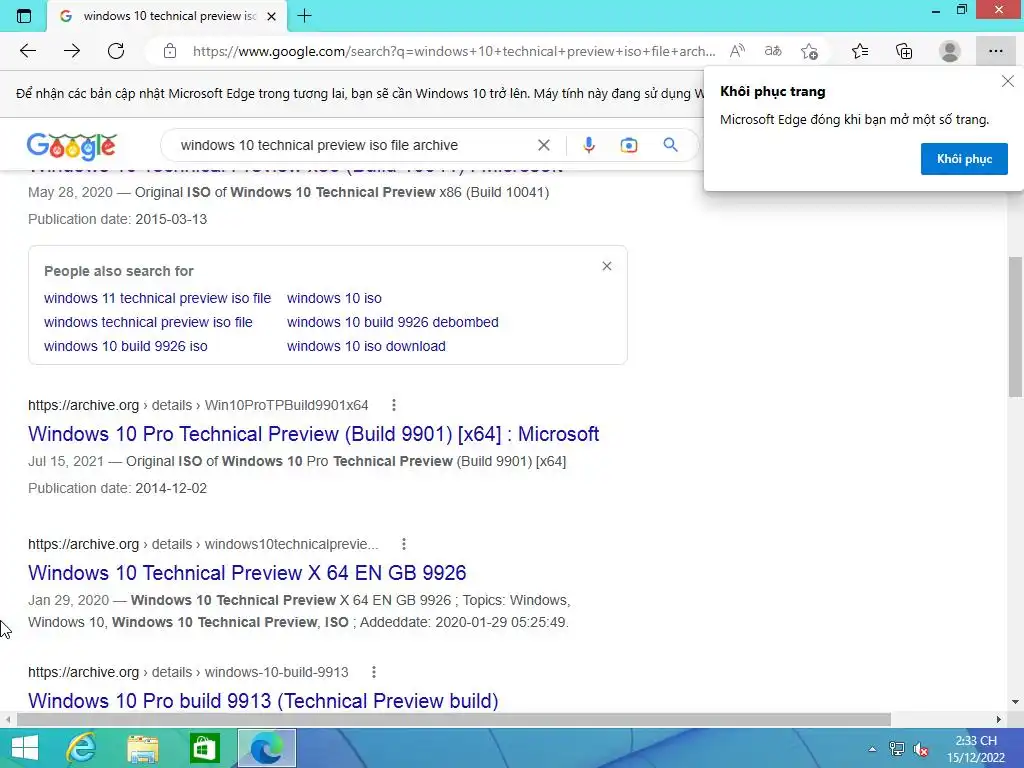
Task: Open Windows 10 Technical Preview X 64 EN GB 9926
Action: 247,573
